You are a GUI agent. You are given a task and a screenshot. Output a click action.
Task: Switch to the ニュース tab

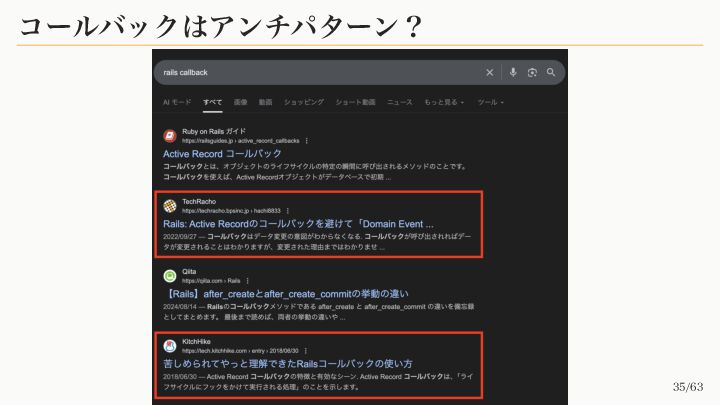point(399,102)
